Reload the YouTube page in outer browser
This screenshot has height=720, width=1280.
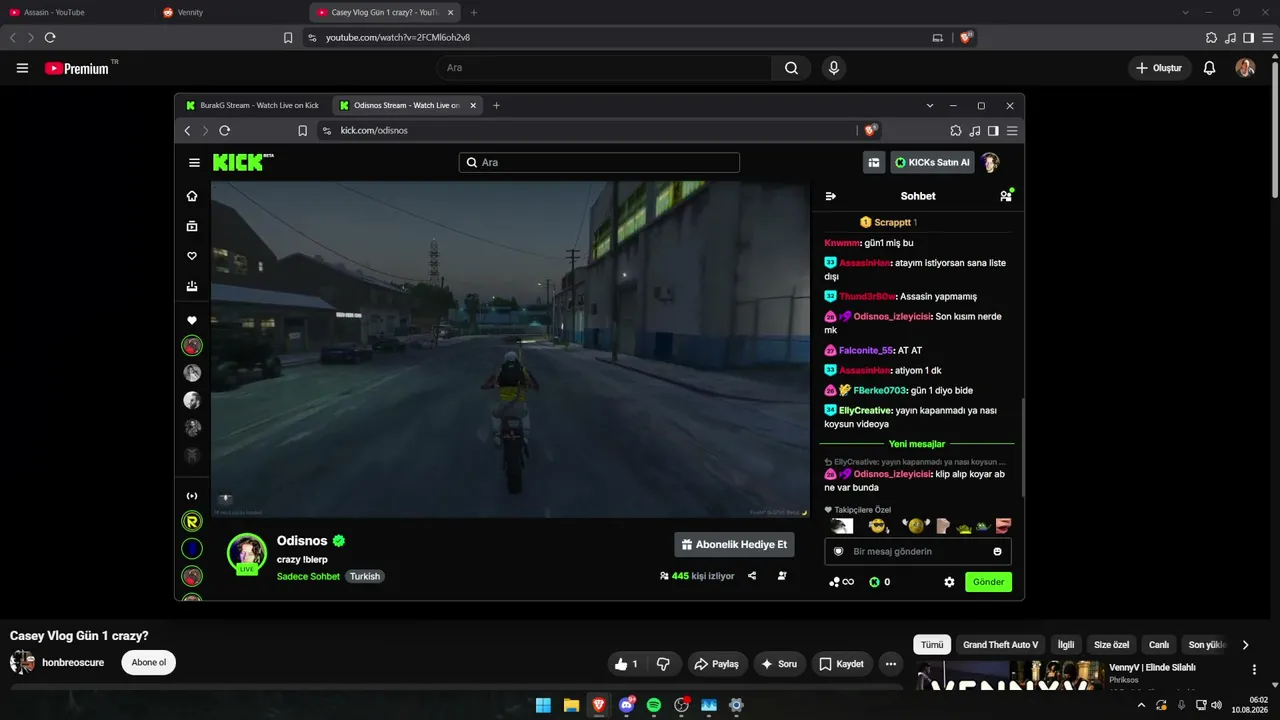(x=50, y=37)
